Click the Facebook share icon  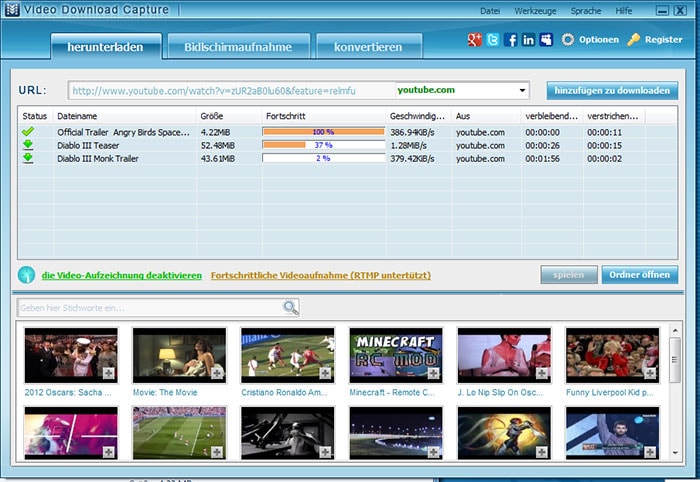click(510, 40)
